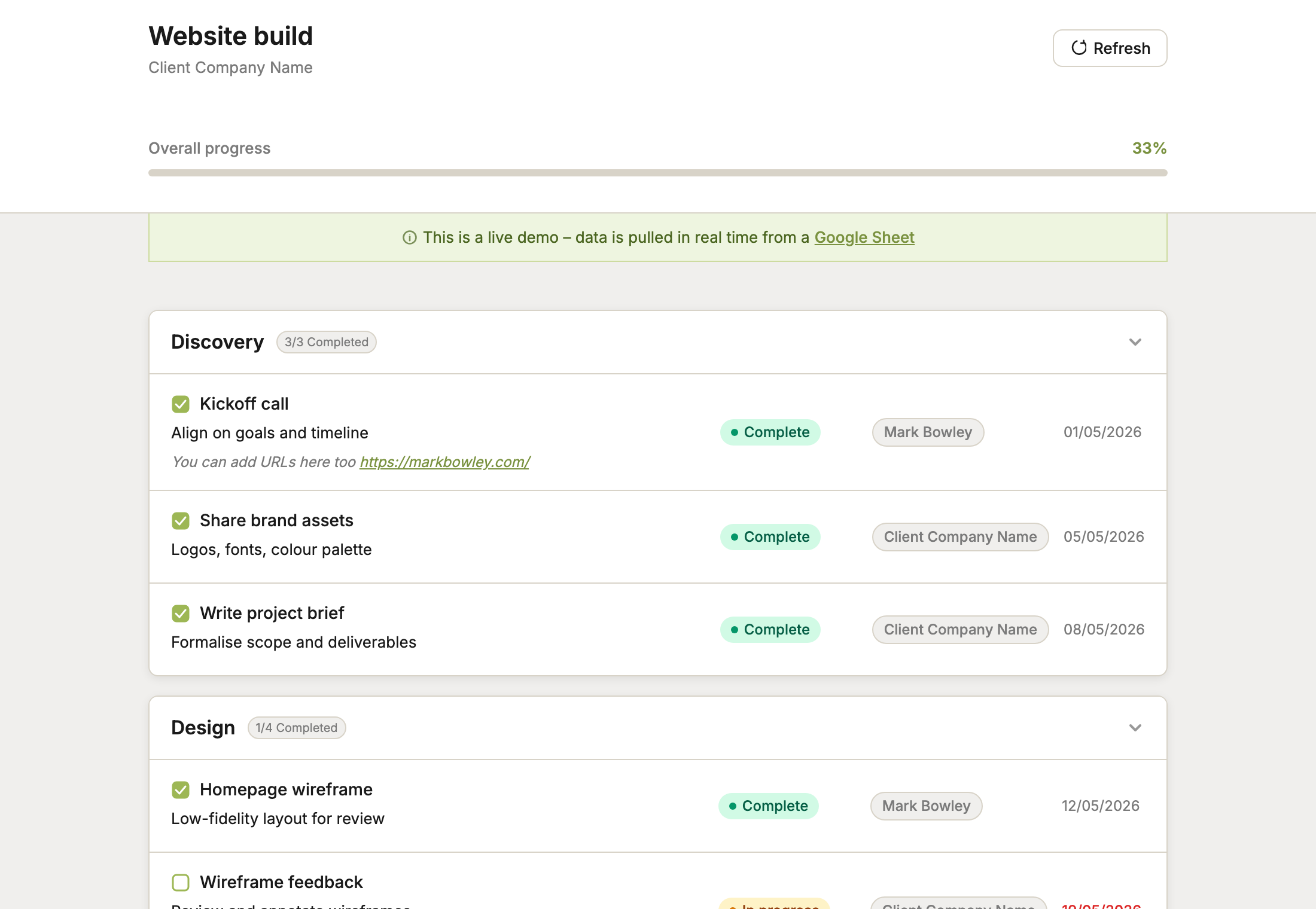This screenshot has width=1316, height=909.
Task: Click the overall progress bar
Action: pos(657,173)
